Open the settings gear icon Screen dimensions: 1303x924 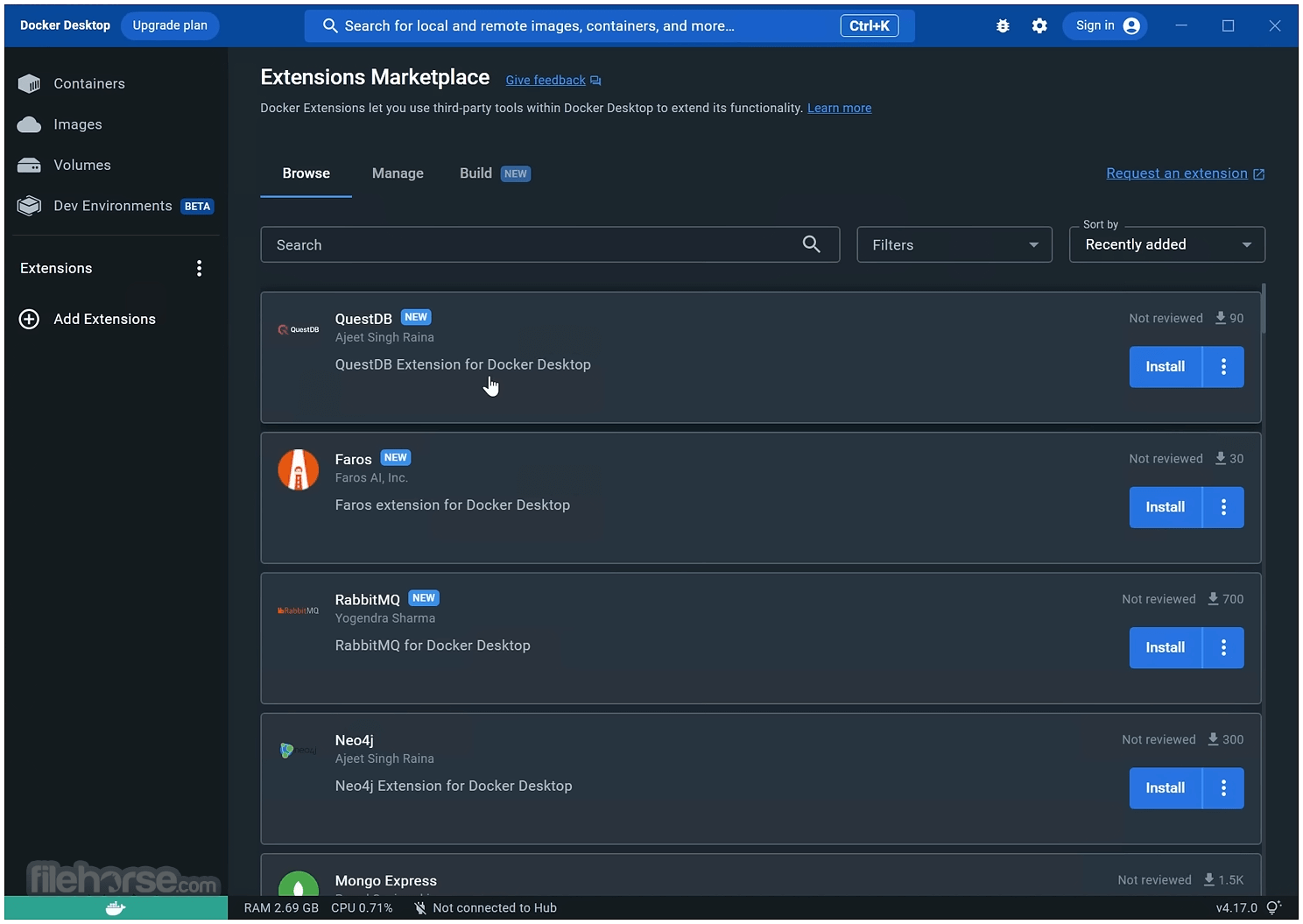click(1039, 25)
